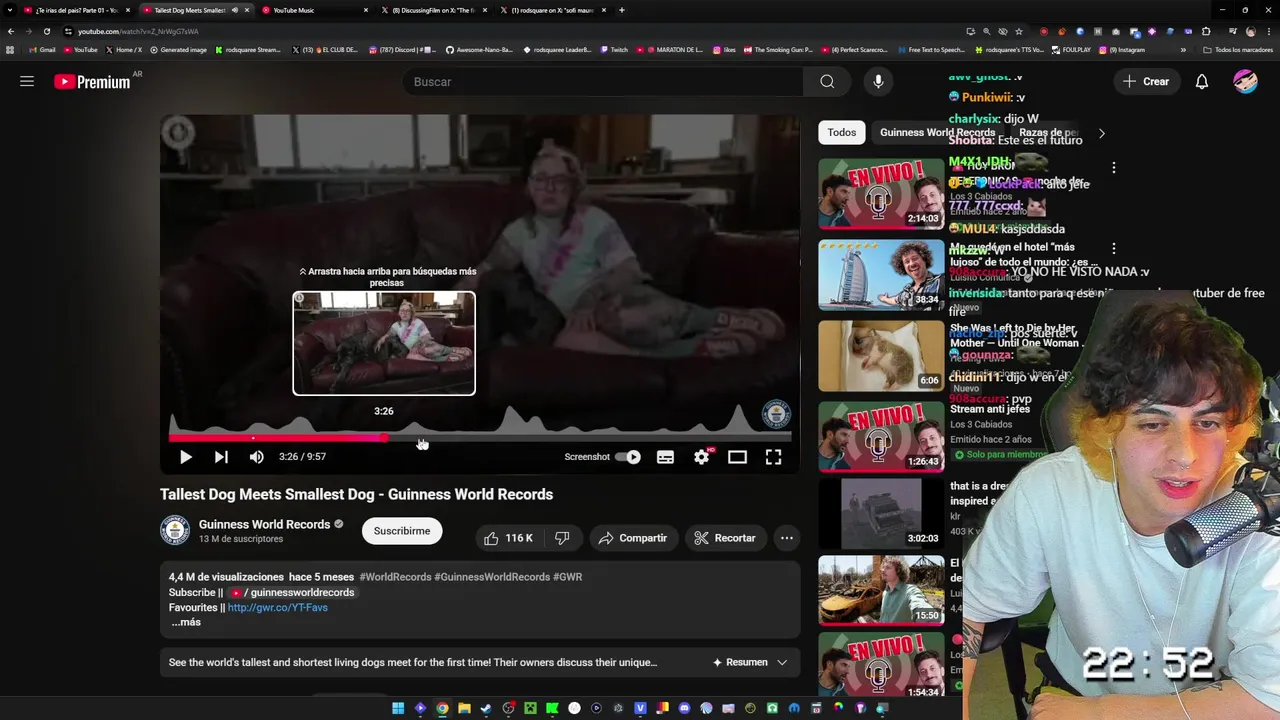Go back in browser history

point(11,31)
